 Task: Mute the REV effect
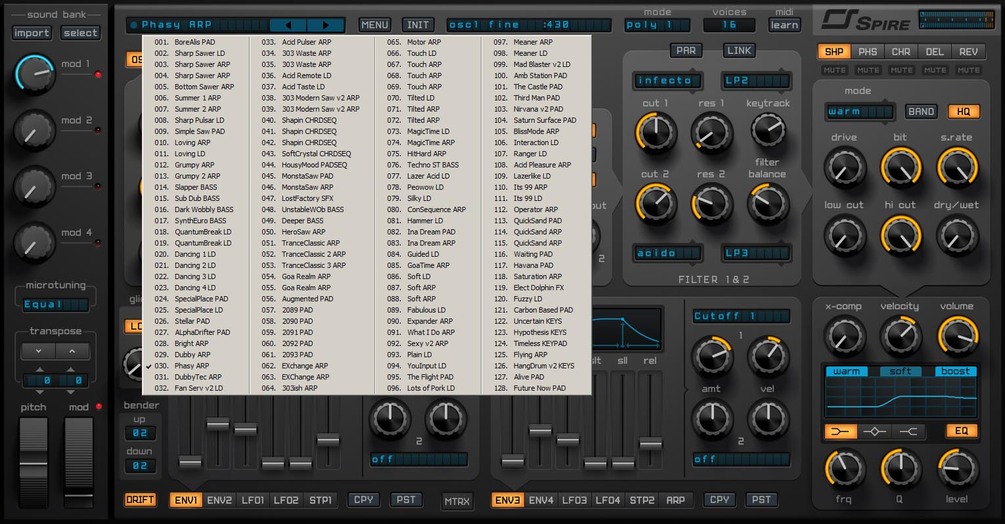[x=968, y=70]
